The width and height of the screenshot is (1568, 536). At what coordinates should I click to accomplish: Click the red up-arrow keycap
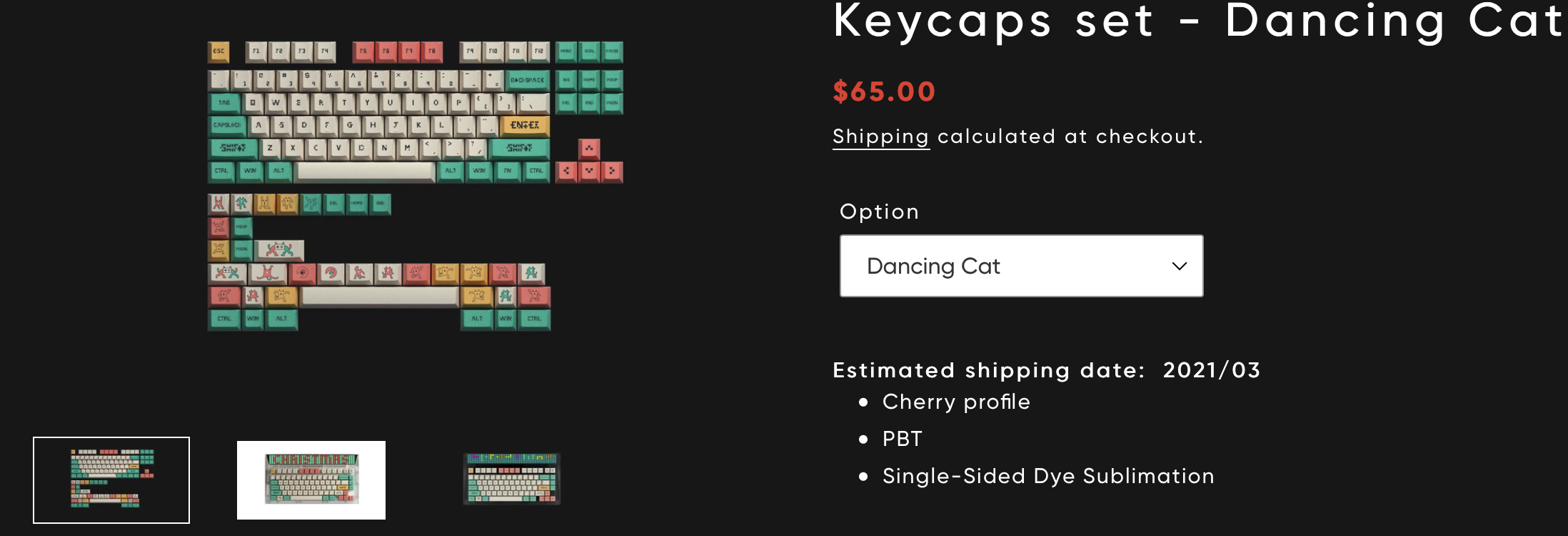tap(589, 149)
